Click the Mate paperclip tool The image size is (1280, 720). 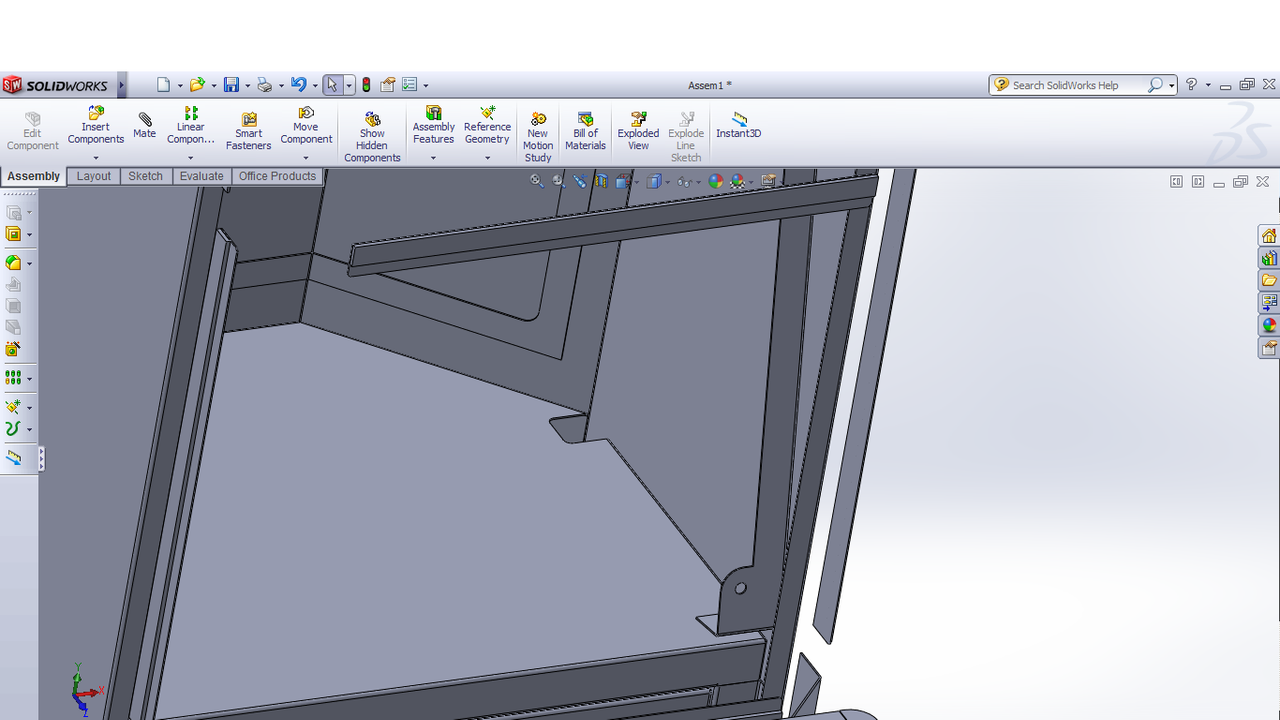pyautogui.click(x=145, y=125)
